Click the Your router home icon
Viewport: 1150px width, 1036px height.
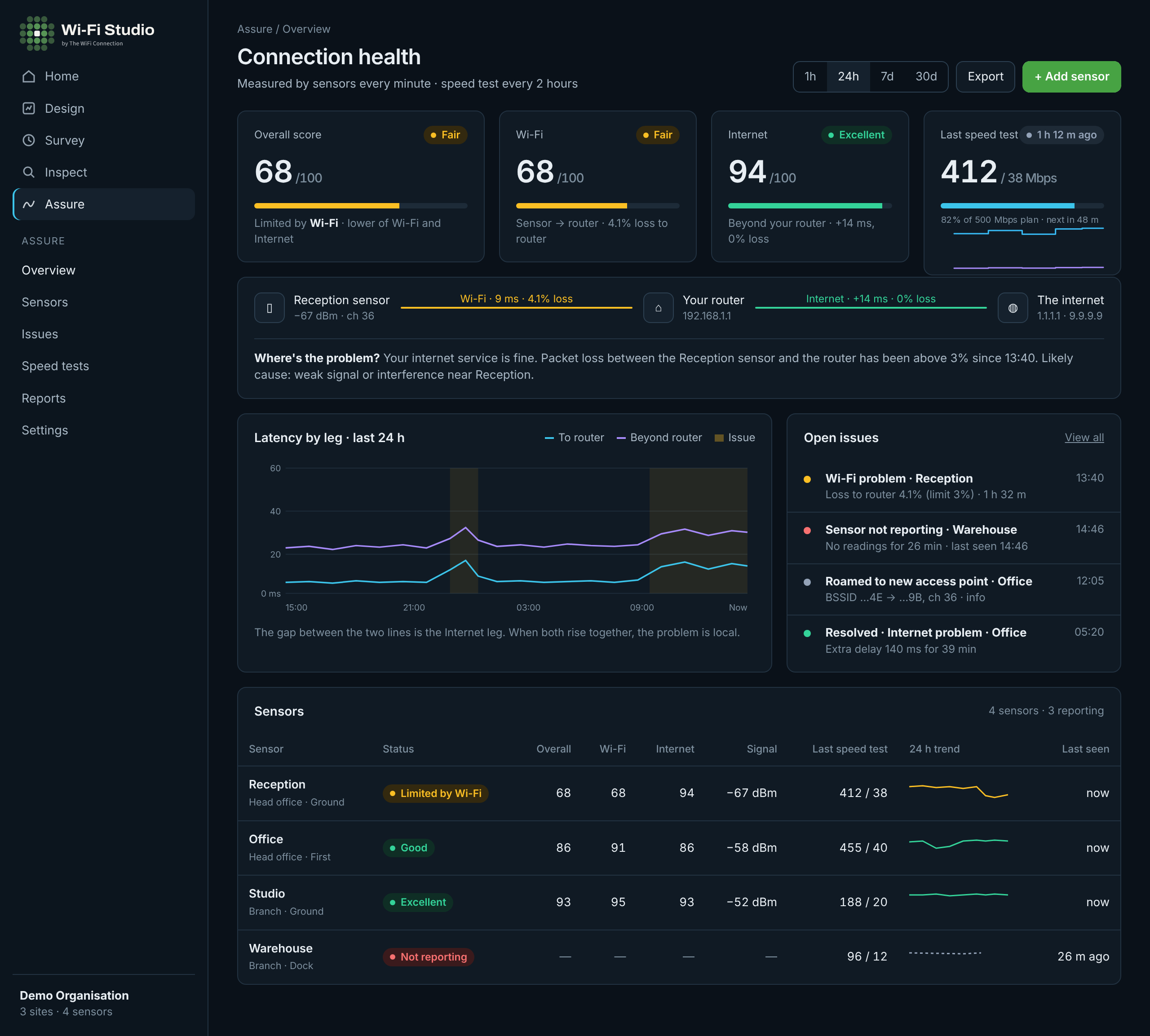coord(659,308)
